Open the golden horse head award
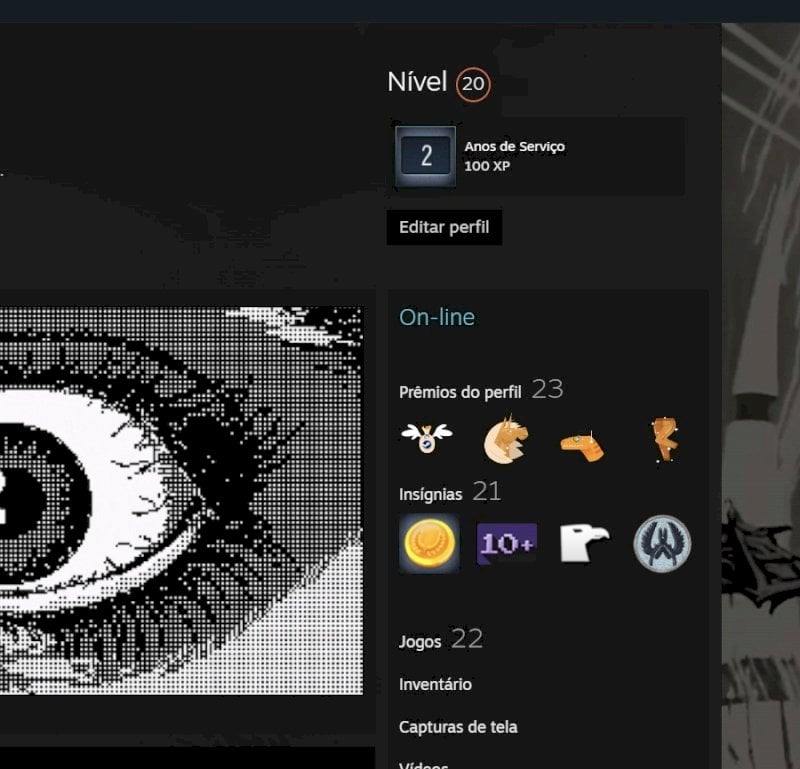The image size is (800, 769). [x=505, y=439]
